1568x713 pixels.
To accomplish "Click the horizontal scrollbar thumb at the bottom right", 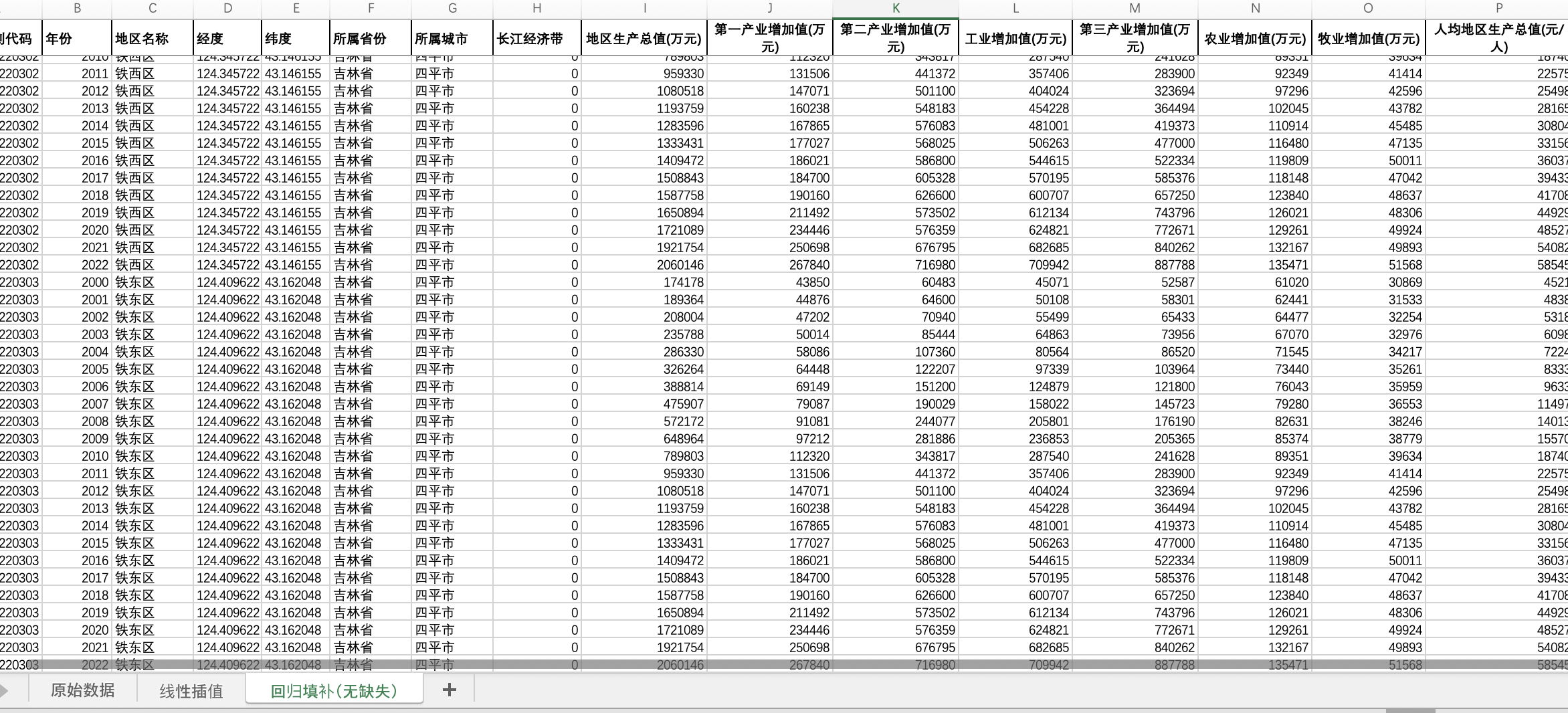I will pos(1410,710).
